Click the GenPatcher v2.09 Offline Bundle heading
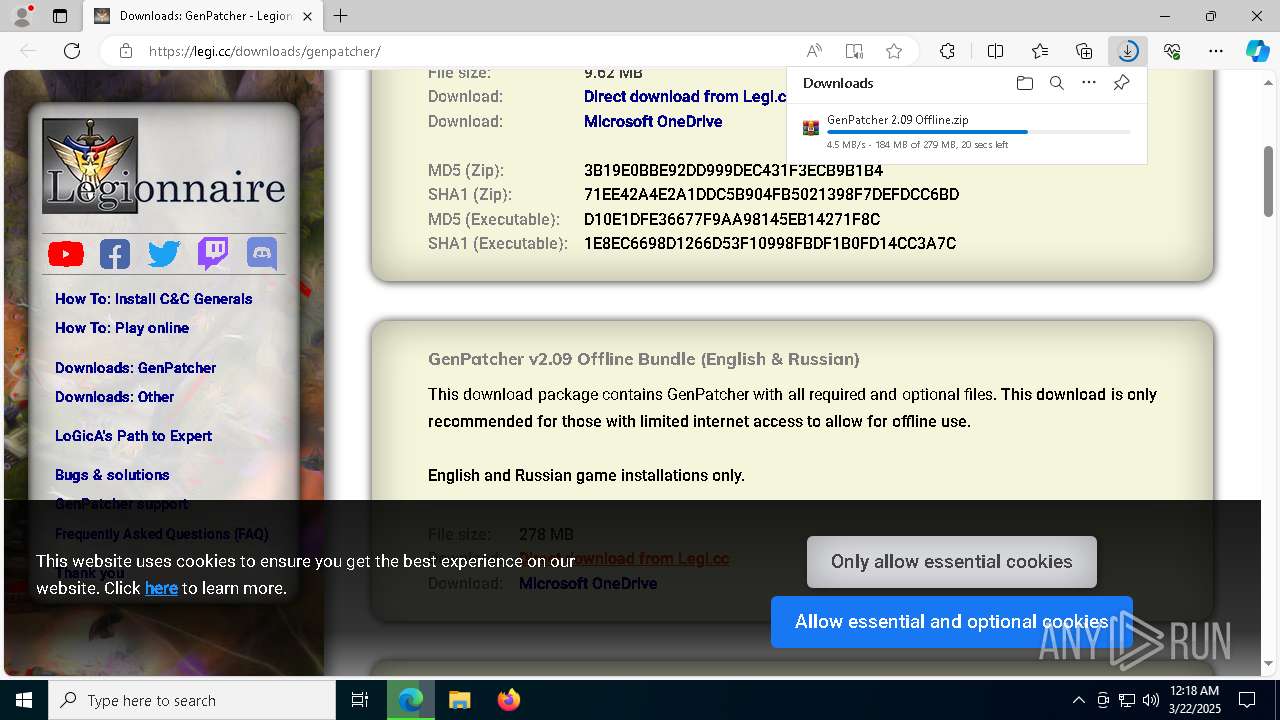The width and height of the screenshot is (1280, 720). [x=644, y=359]
